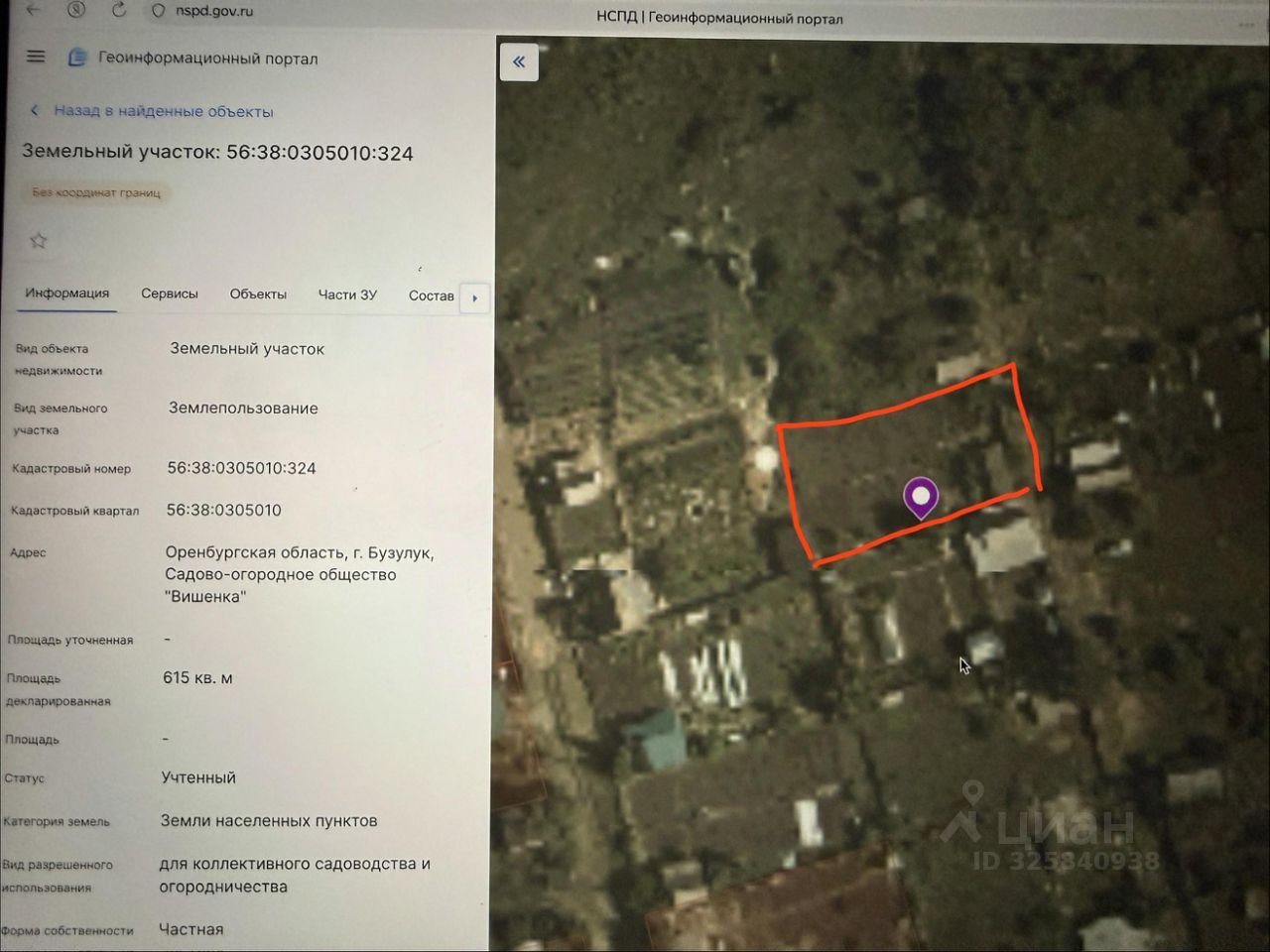Click the ownership value 'Частная'
Image resolution: width=1270 pixels, height=952 pixels.
point(191,929)
